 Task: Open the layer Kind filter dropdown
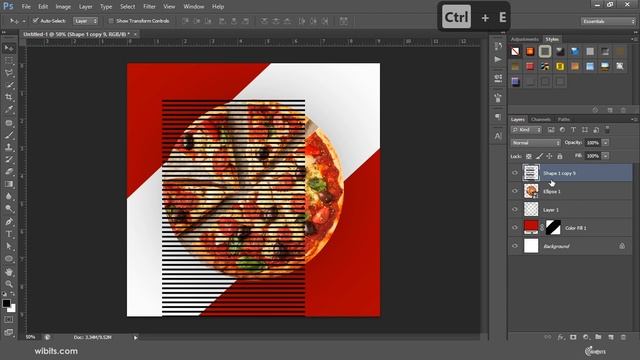click(526, 130)
